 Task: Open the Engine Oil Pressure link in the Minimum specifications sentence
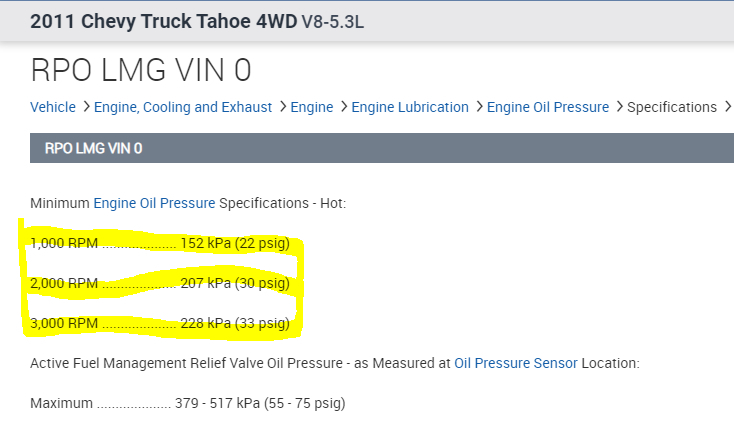154,203
